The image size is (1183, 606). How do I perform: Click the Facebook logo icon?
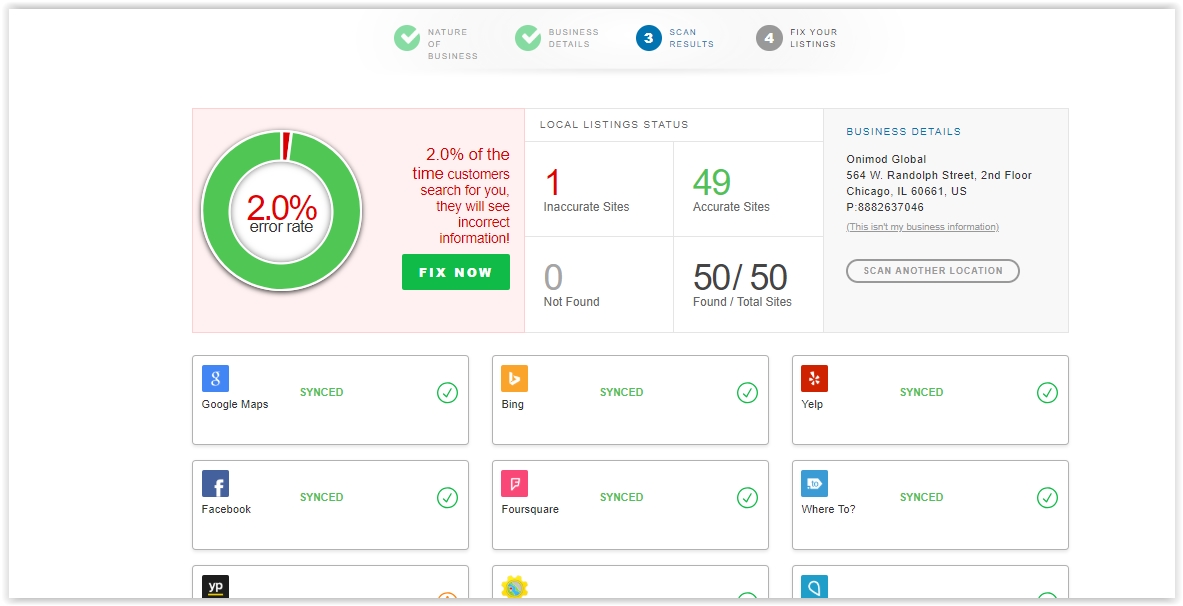tap(215, 484)
